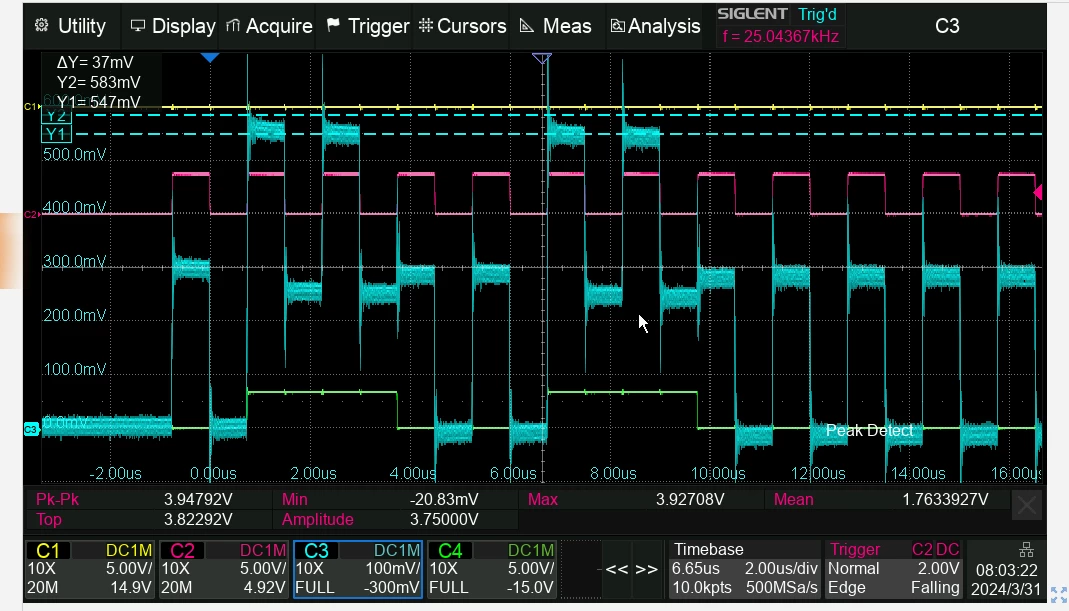Open the Trigger flag menu
This screenshot has height=611, width=1069.
(x=367, y=26)
